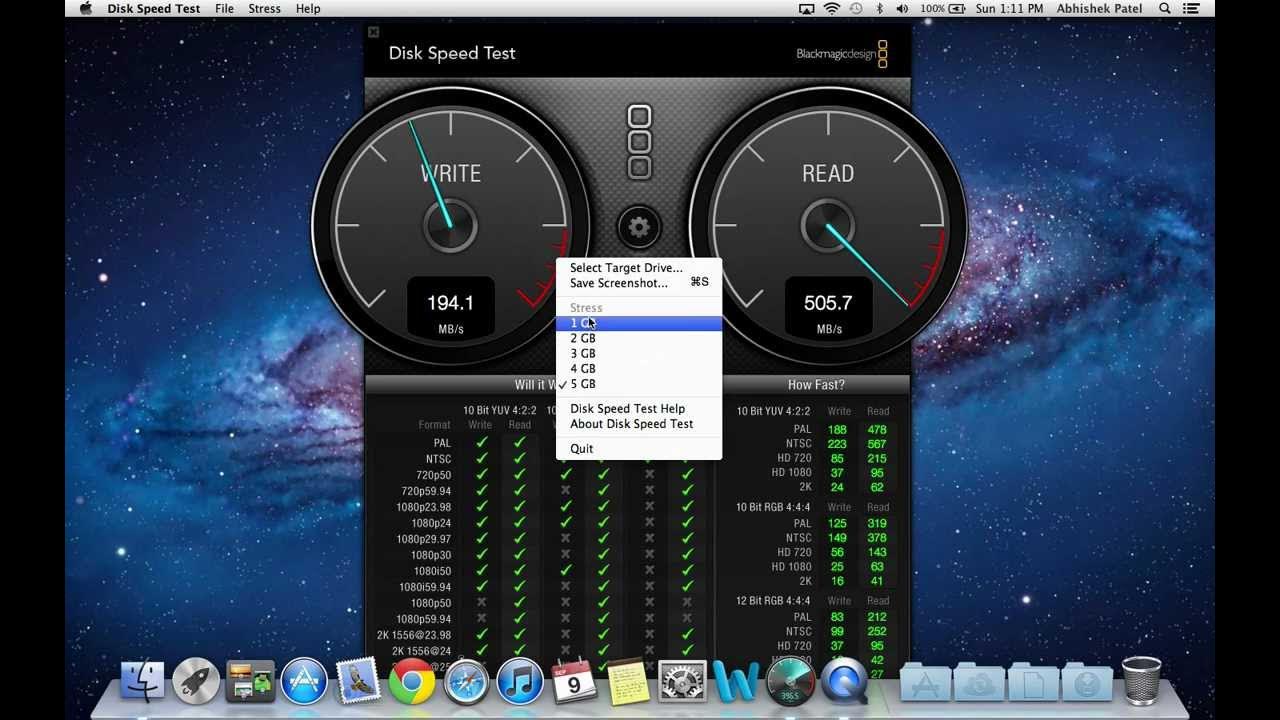Click the Blackmagicdesign logo
1280x720 pixels.
[x=842, y=54]
